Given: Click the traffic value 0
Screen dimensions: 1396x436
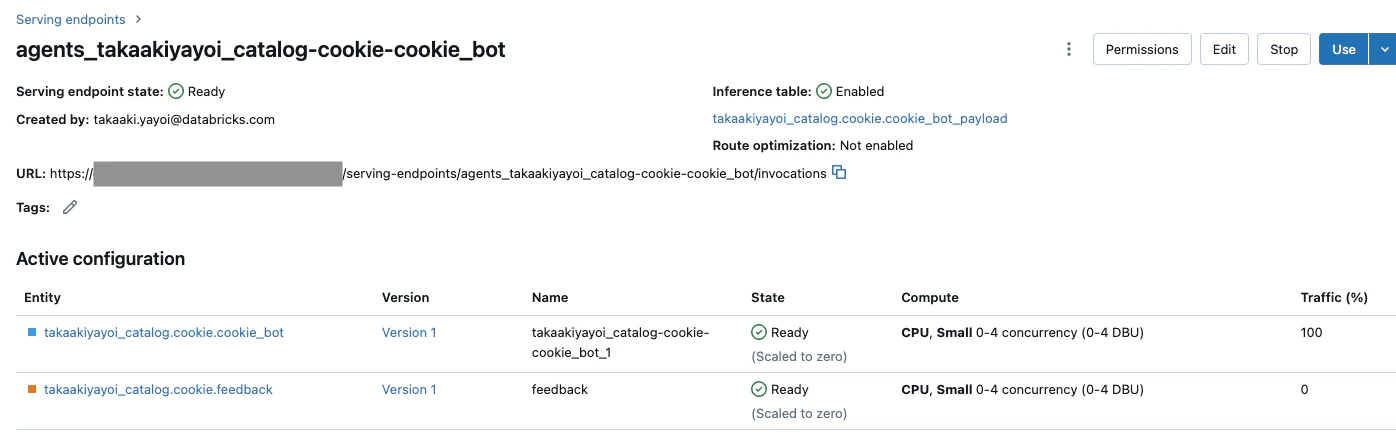Looking at the screenshot, I should (x=1304, y=389).
